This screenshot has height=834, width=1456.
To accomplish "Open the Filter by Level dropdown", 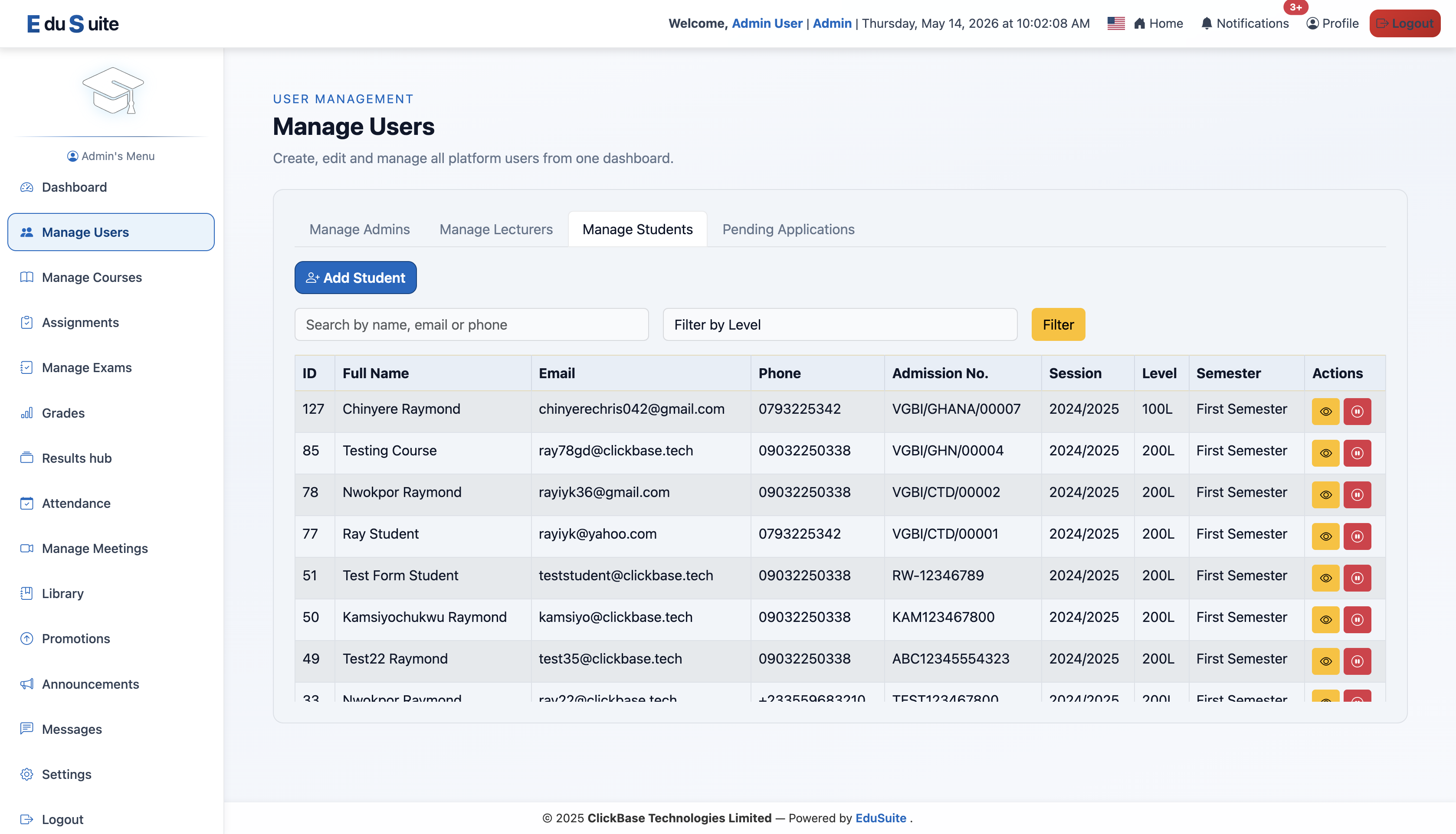I will tap(840, 325).
